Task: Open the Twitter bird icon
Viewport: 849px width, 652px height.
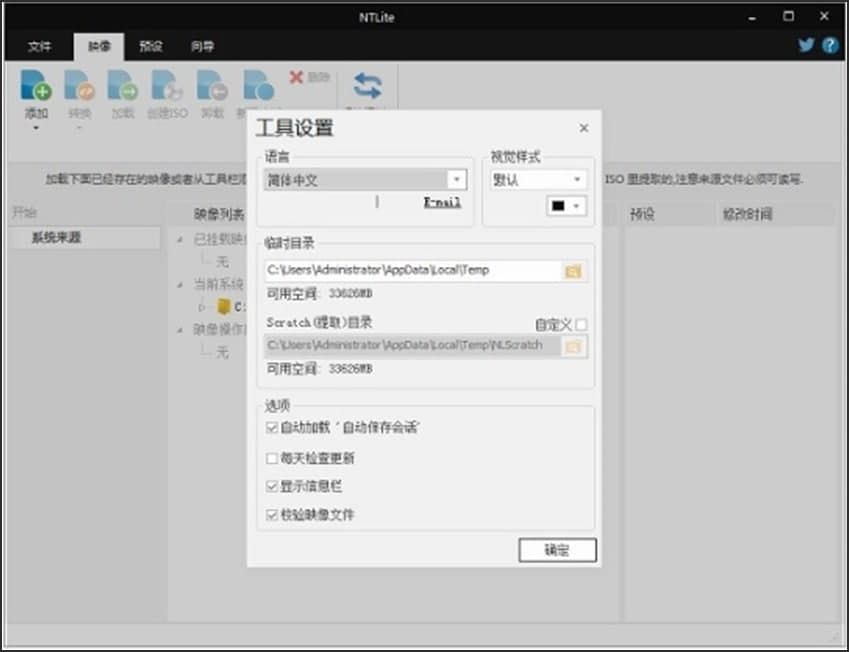Action: tap(804, 45)
